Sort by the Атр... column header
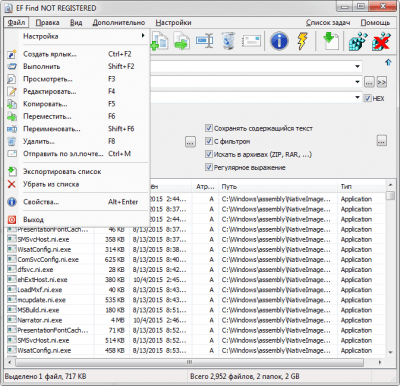The height and width of the screenshot is (386, 400). coord(205,187)
